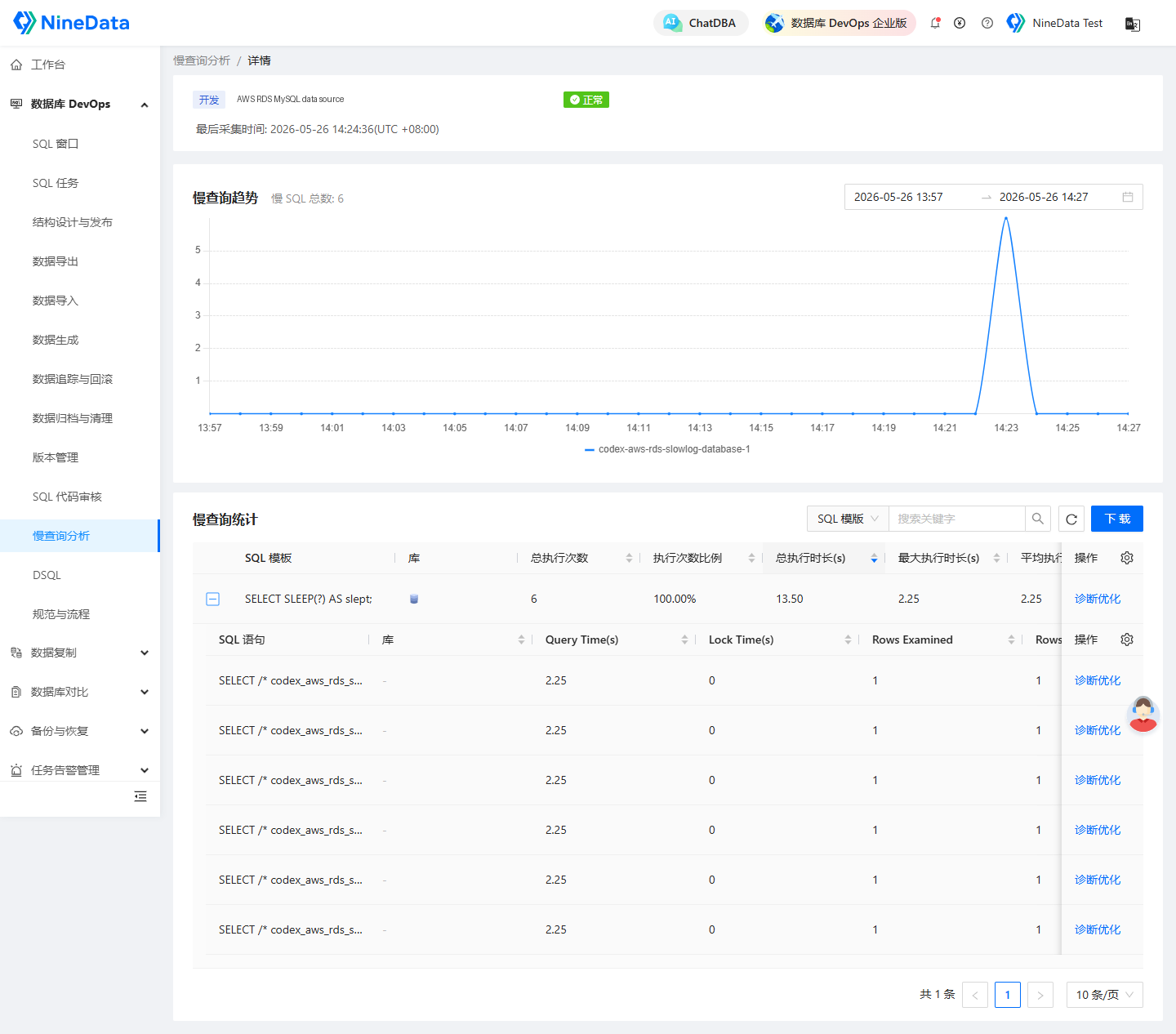Screen dimensions: 1176x1034
Task: Refresh the slow query statistics
Action: pyautogui.click(x=1071, y=519)
